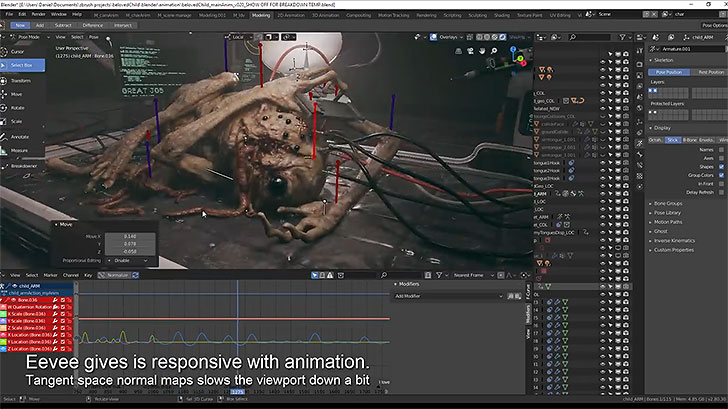Viewport: 728px width, 409px height.
Task: Choose B-Bone display type
Action: (689, 140)
